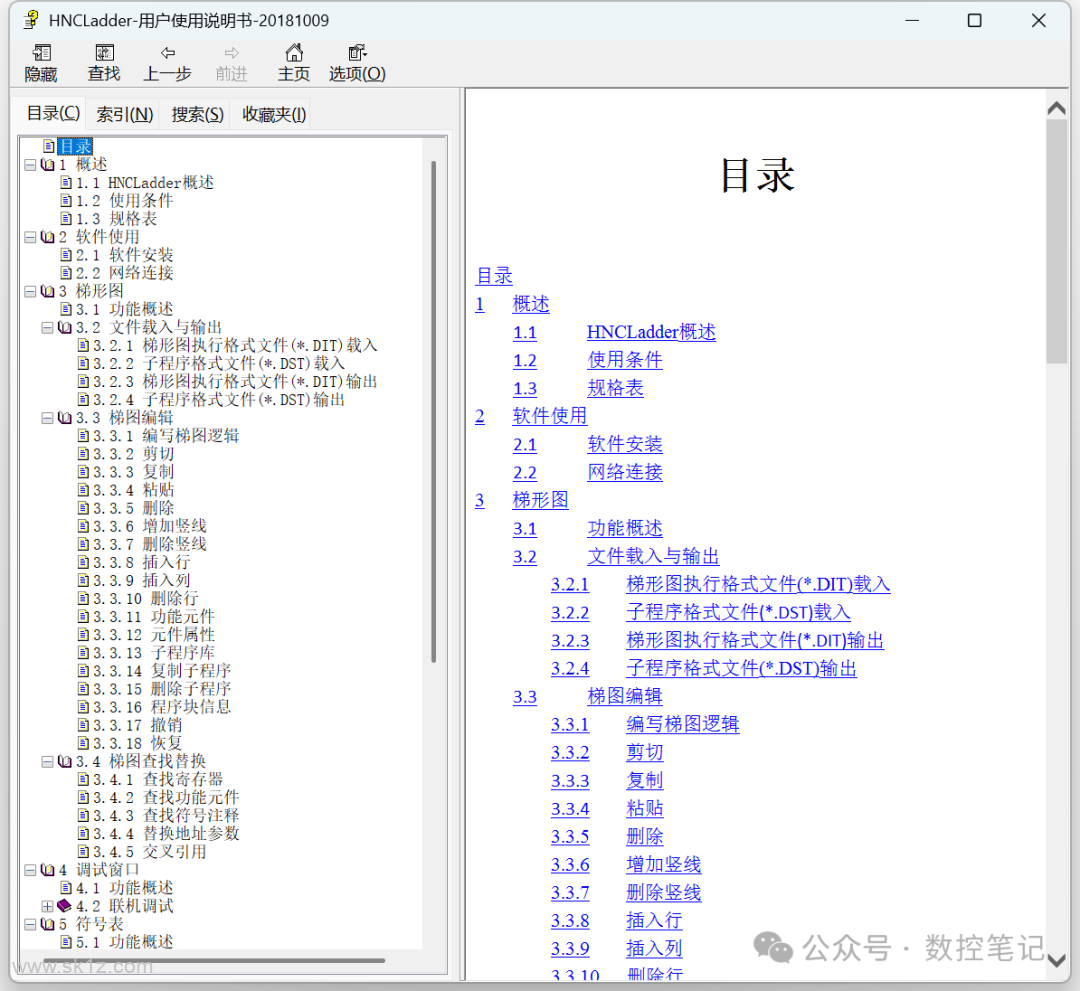Select tree item 3.2.2 子程序格式文件(*.DST)载入
The height and width of the screenshot is (991, 1080).
tap(218, 364)
